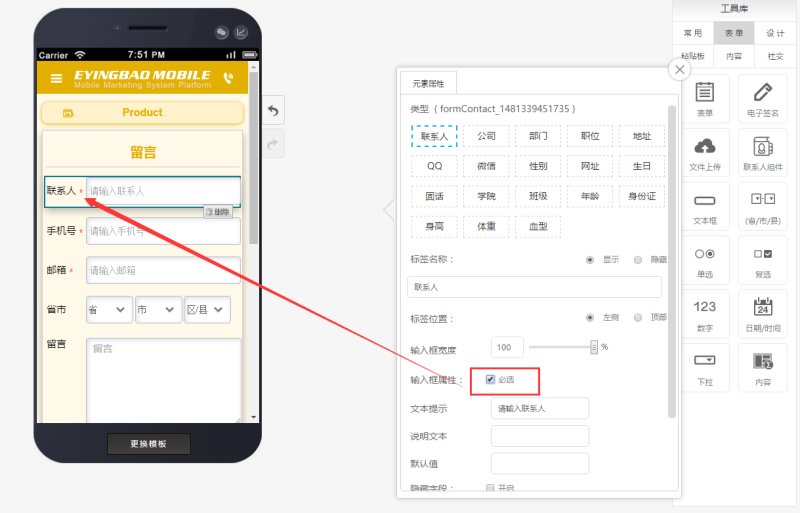Tap the phone call icon in header

229,78
